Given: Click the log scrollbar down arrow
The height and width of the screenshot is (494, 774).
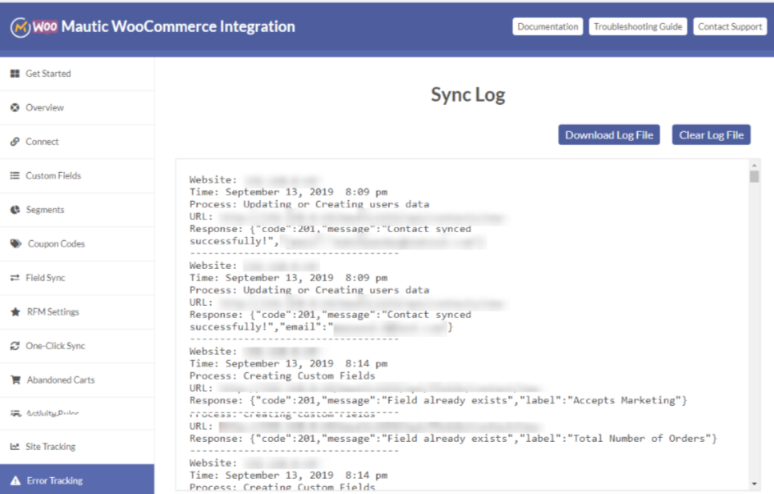Looking at the screenshot, I should pos(754,484).
